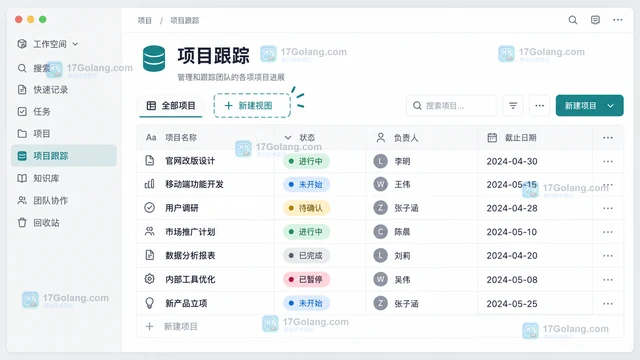
Task: Click avatar C next to 陈晨
Action: (380, 232)
